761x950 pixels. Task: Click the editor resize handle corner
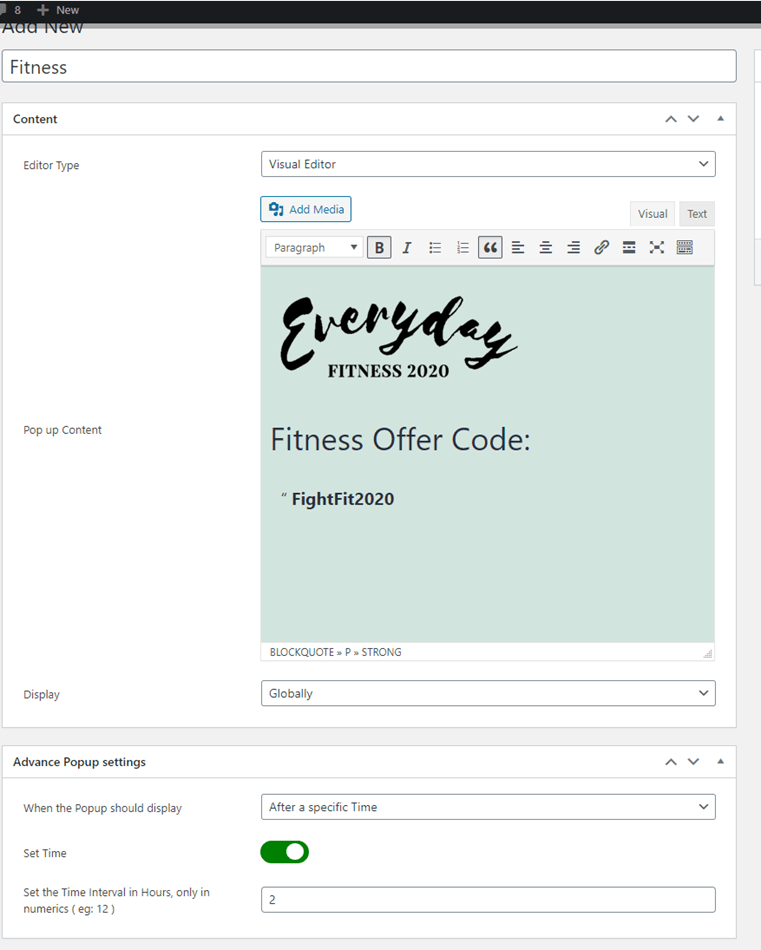(x=708, y=654)
